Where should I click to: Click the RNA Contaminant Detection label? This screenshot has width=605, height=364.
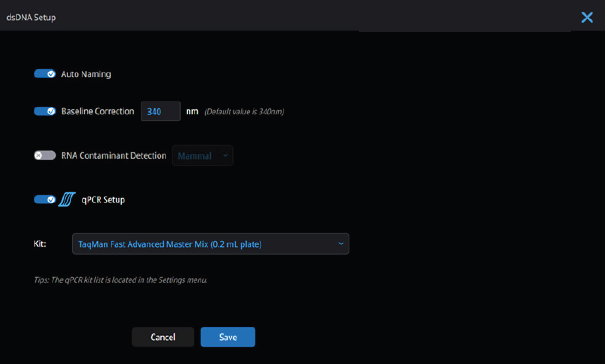(114, 156)
